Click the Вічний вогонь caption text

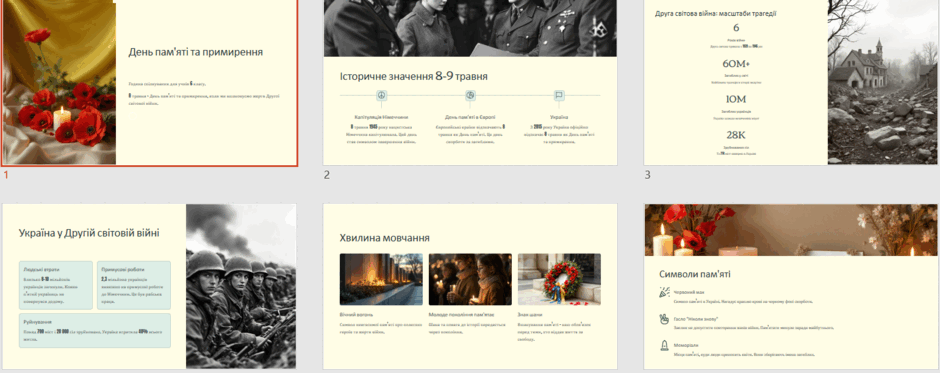click(x=356, y=314)
